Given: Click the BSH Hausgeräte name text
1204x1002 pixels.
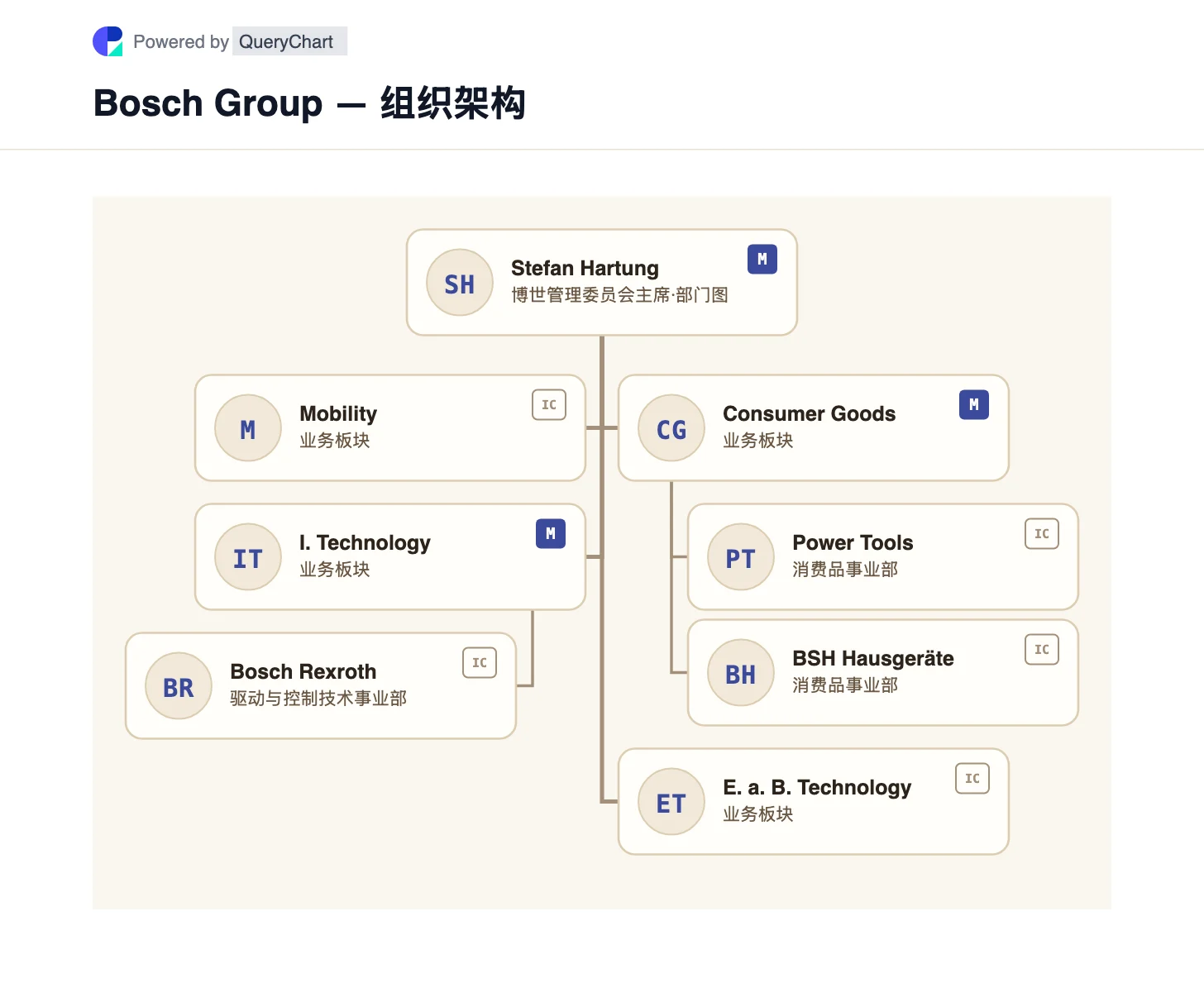Looking at the screenshot, I should (x=873, y=658).
